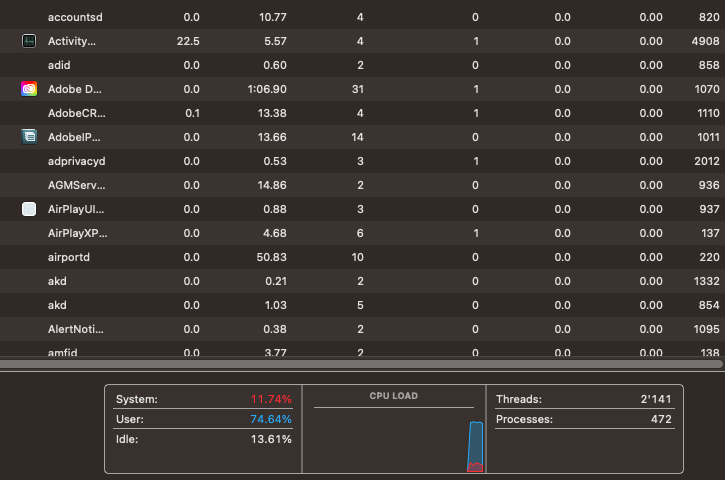
Task: Click the System CPU percentage 11.74%
Action: point(271,399)
